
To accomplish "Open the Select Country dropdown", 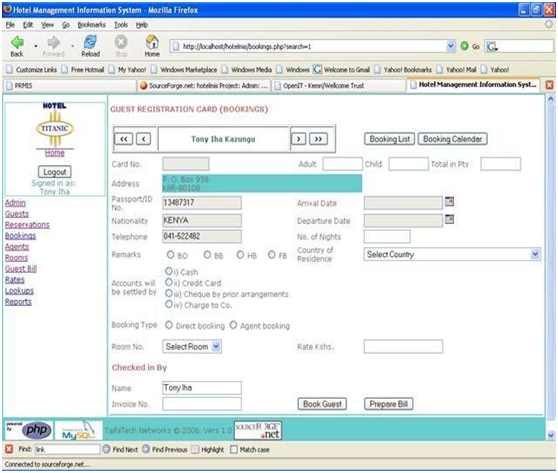I will (452, 254).
